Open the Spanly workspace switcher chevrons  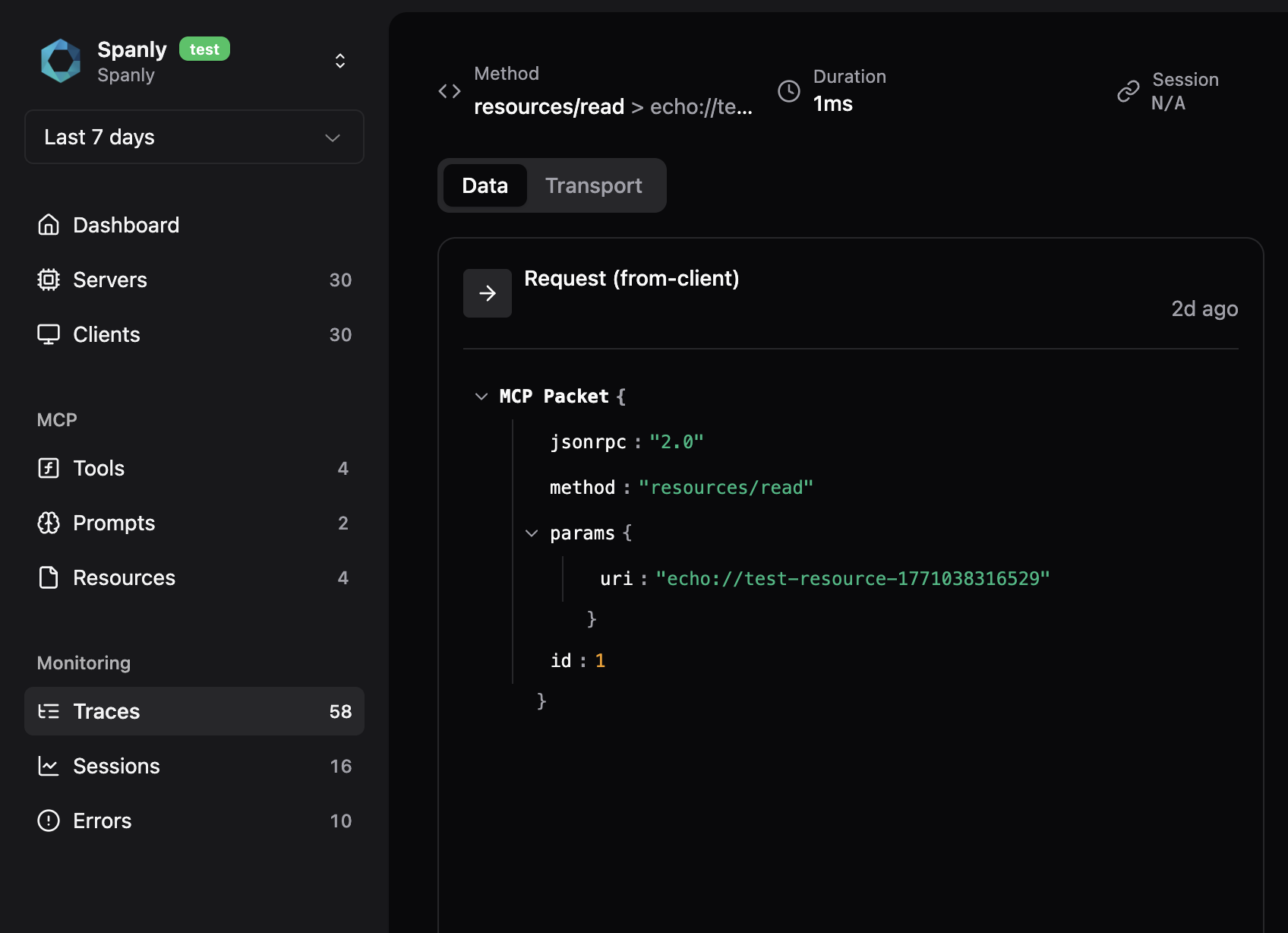click(x=340, y=61)
